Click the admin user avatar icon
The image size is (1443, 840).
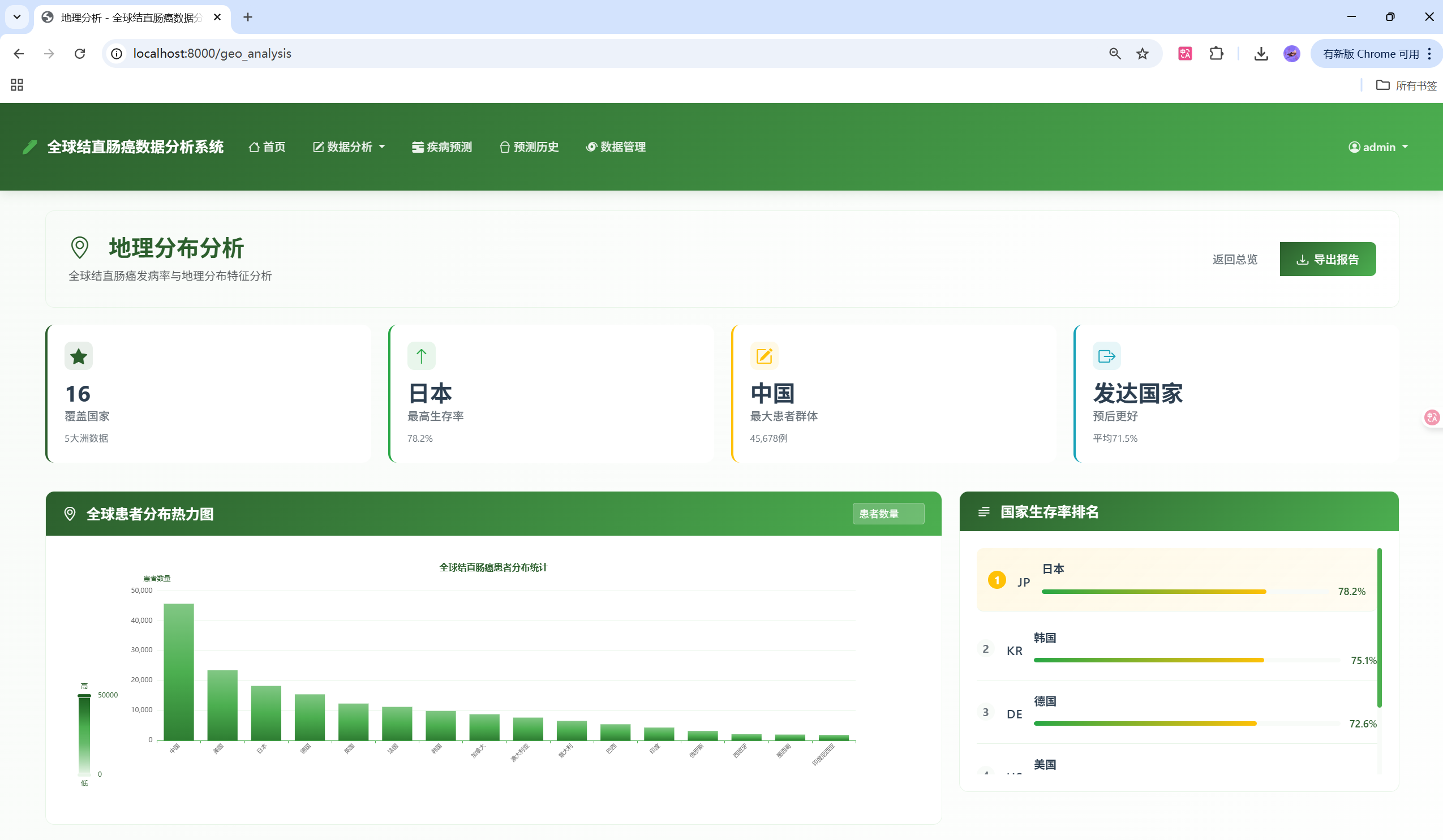tap(1355, 147)
